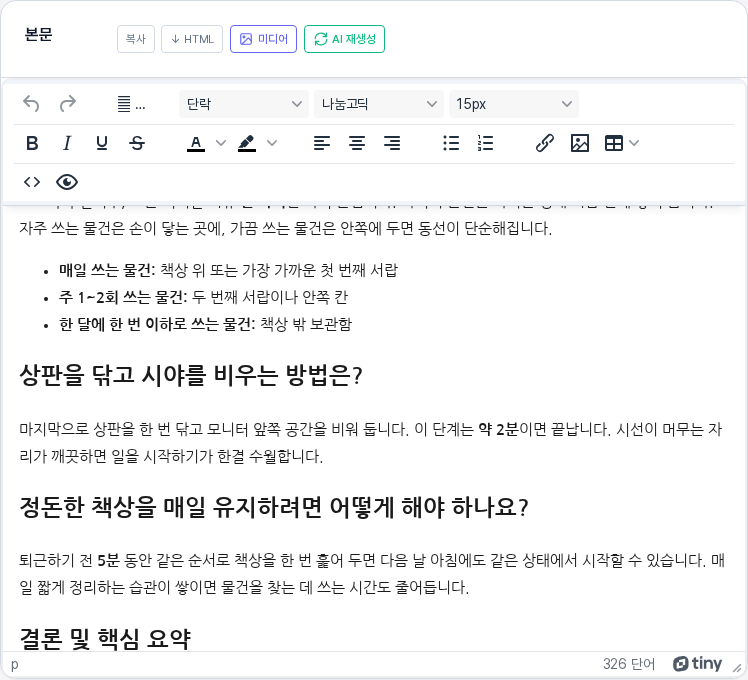This screenshot has width=748, height=680.
Task: Center align the text
Action: tap(357, 143)
